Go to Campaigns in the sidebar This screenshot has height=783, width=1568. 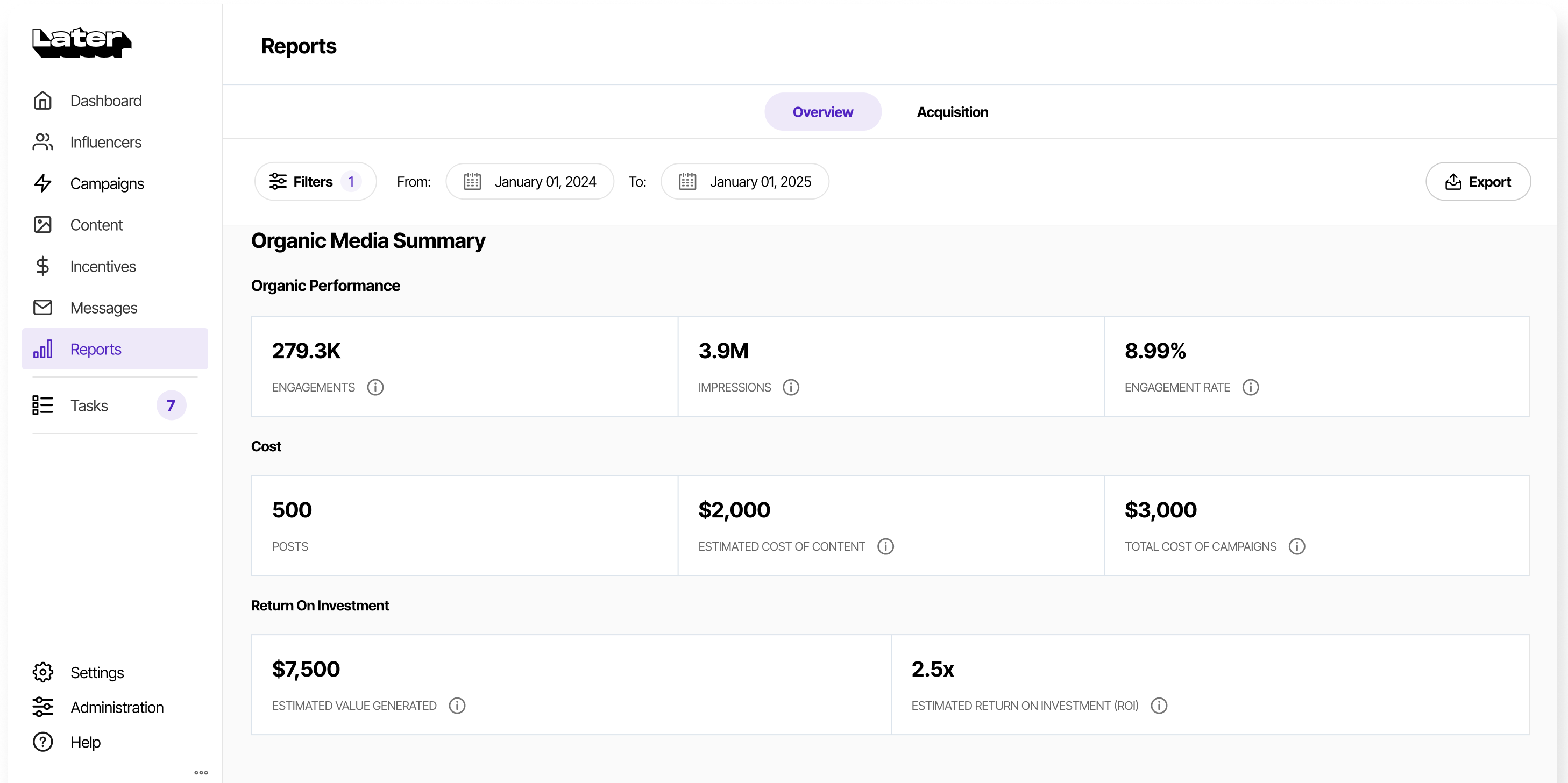(107, 184)
